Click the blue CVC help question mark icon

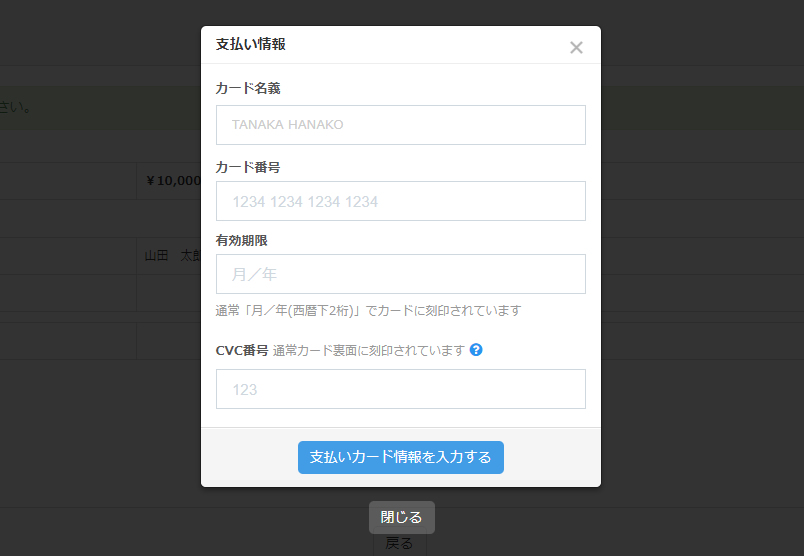pyautogui.click(x=476, y=350)
